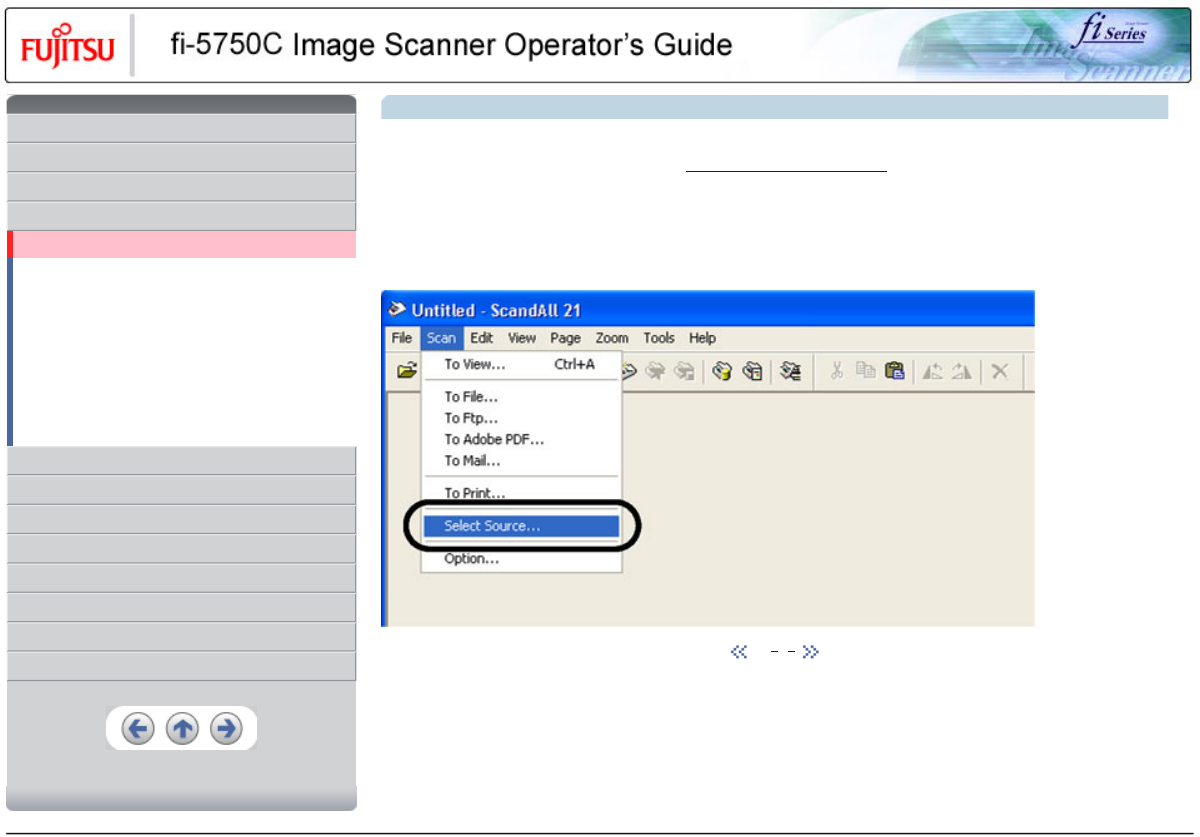The width and height of the screenshot is (1200, 837).
Task: Choose To Adobe PDF... menu entry
Action: 521,439
